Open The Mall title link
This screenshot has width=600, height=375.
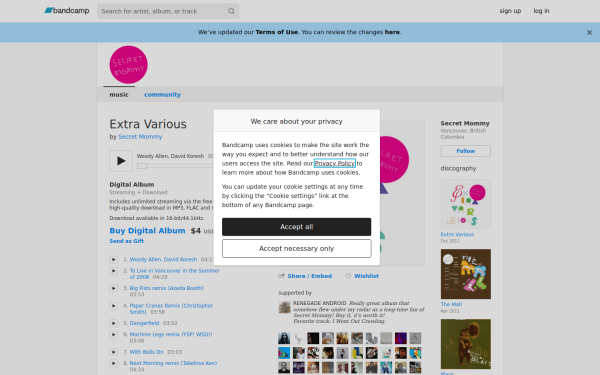[x=451, y=304]
